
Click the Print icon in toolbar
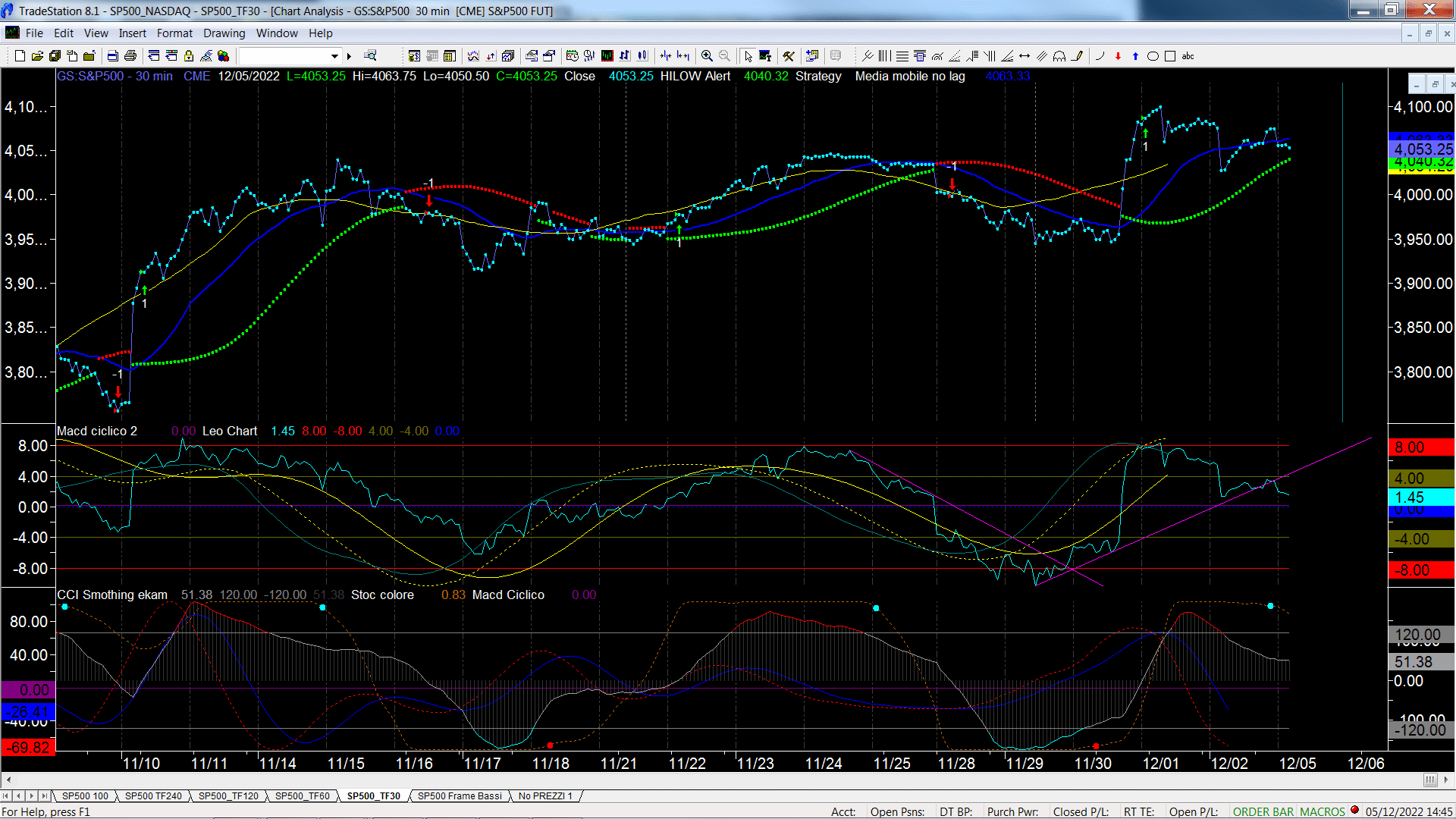[x=130, y=56]
